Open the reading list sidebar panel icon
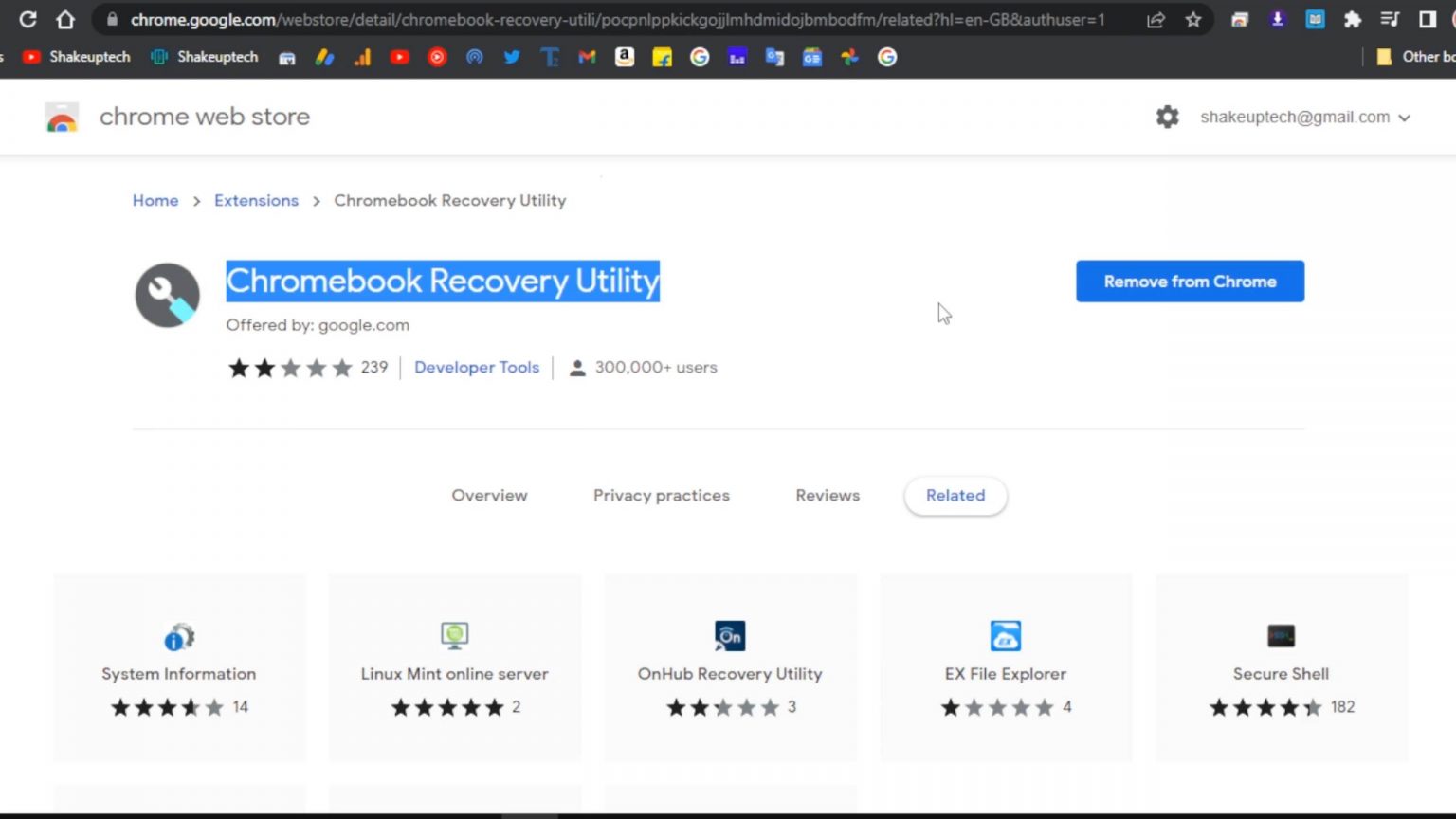 1428,19
